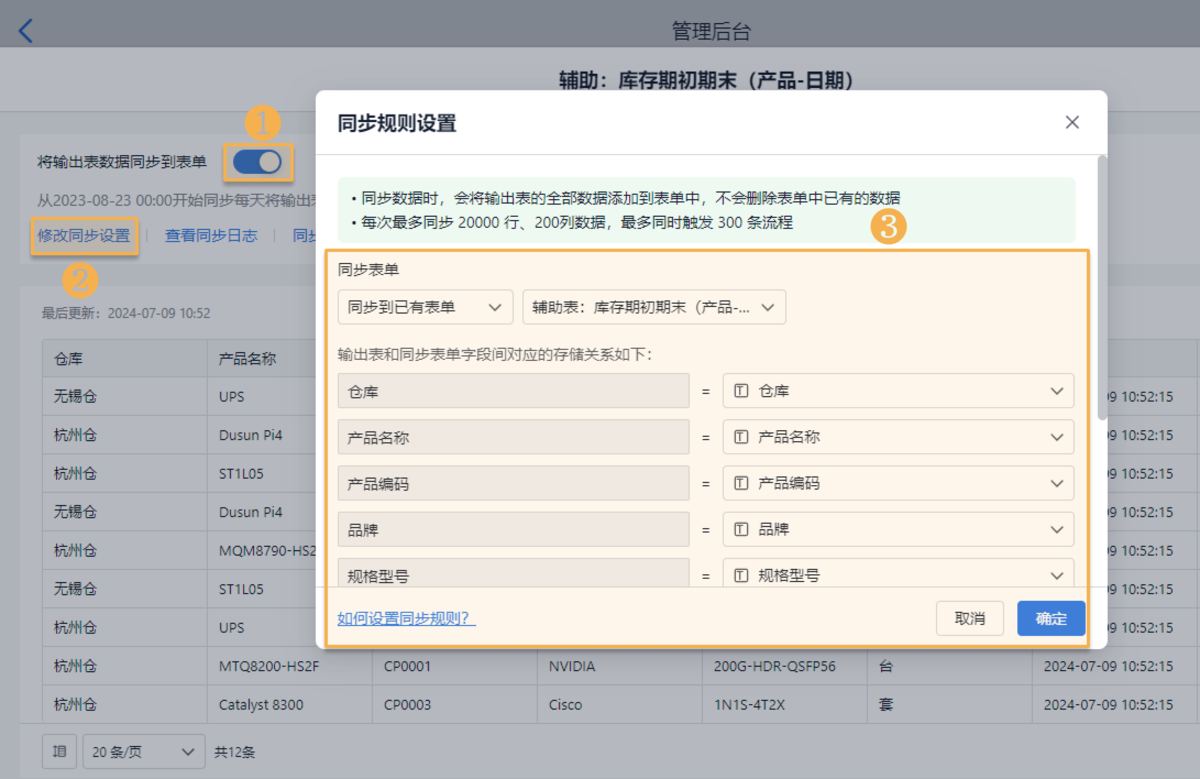Viewport: 1200px width, 779px height.
Task: Click the jump-to-top icon left of pagination
Action: [59, 751]
